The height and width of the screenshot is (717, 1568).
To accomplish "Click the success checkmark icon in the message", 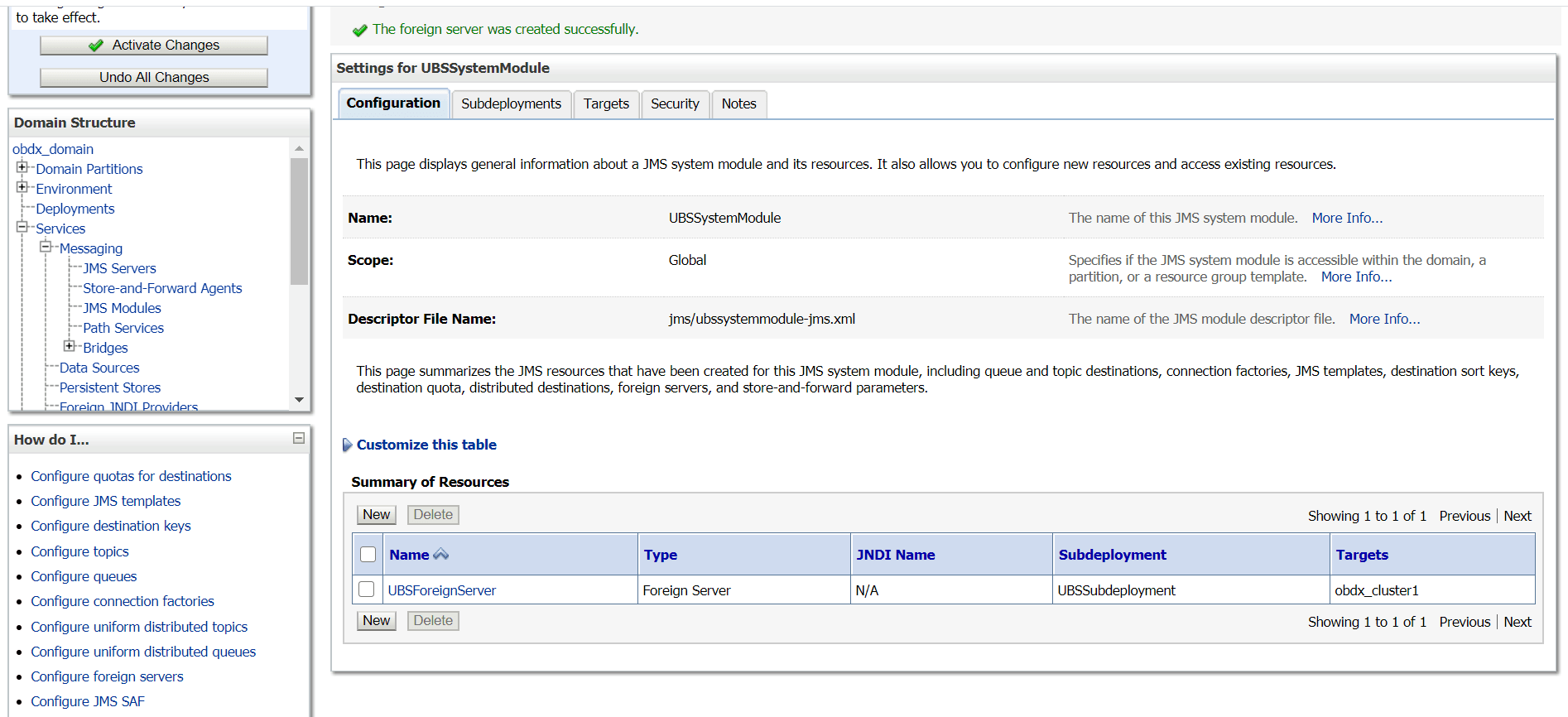I will point(359,31).
